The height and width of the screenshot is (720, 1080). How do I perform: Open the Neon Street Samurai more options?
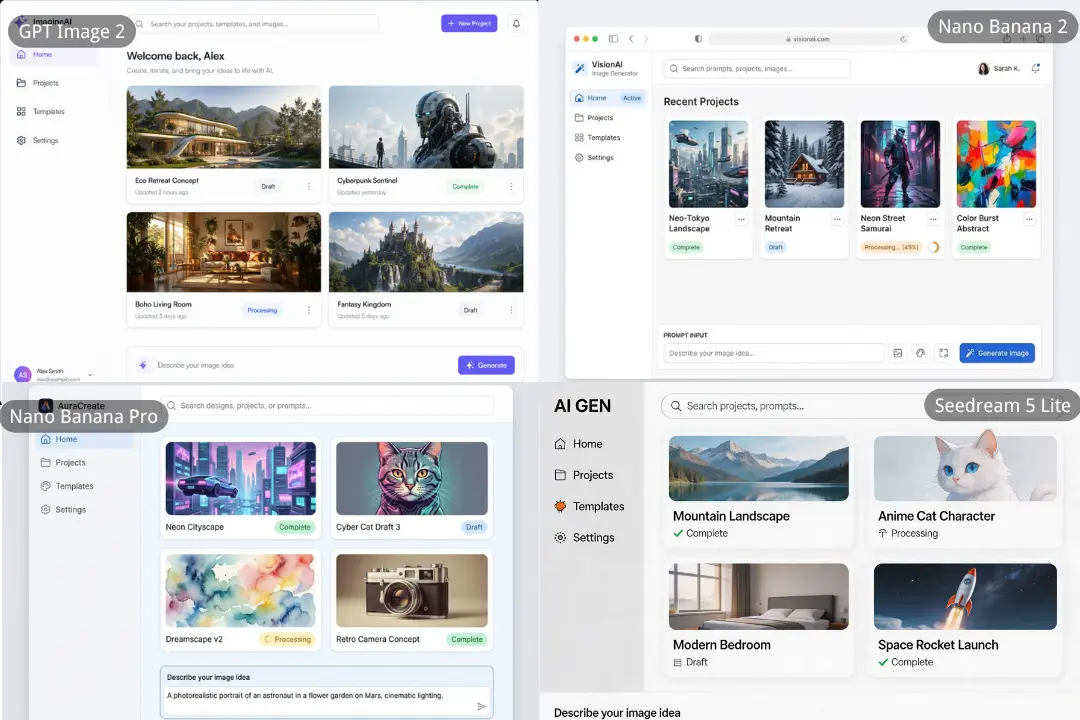[x=933, y=220]
